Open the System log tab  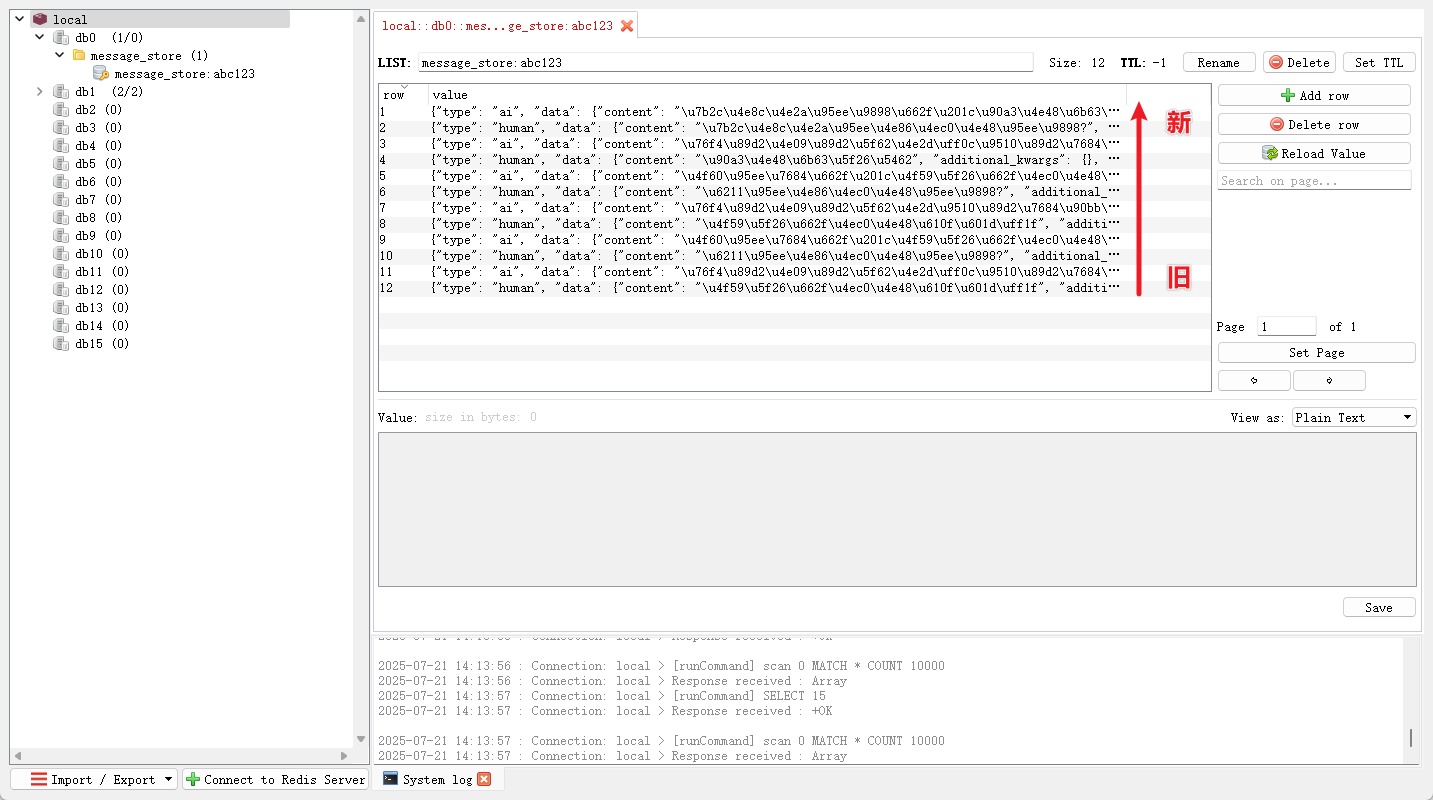437,779
